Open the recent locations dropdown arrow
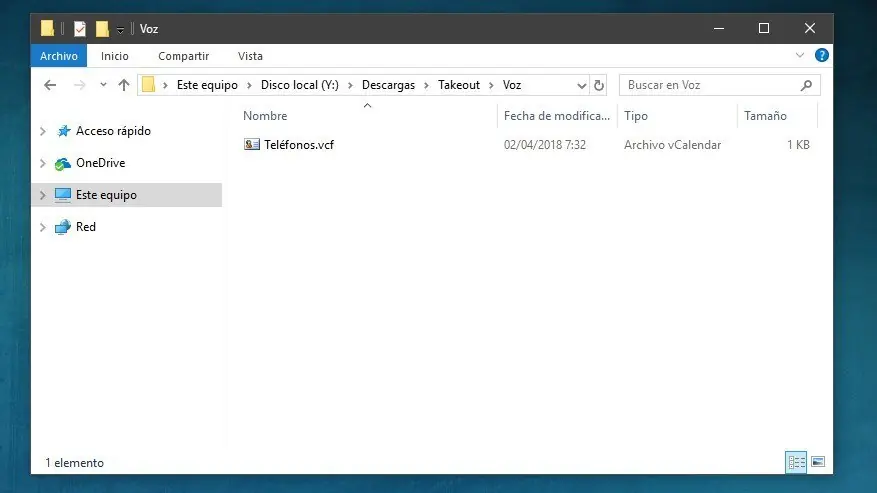877x493 pixels. click(103, 85)
